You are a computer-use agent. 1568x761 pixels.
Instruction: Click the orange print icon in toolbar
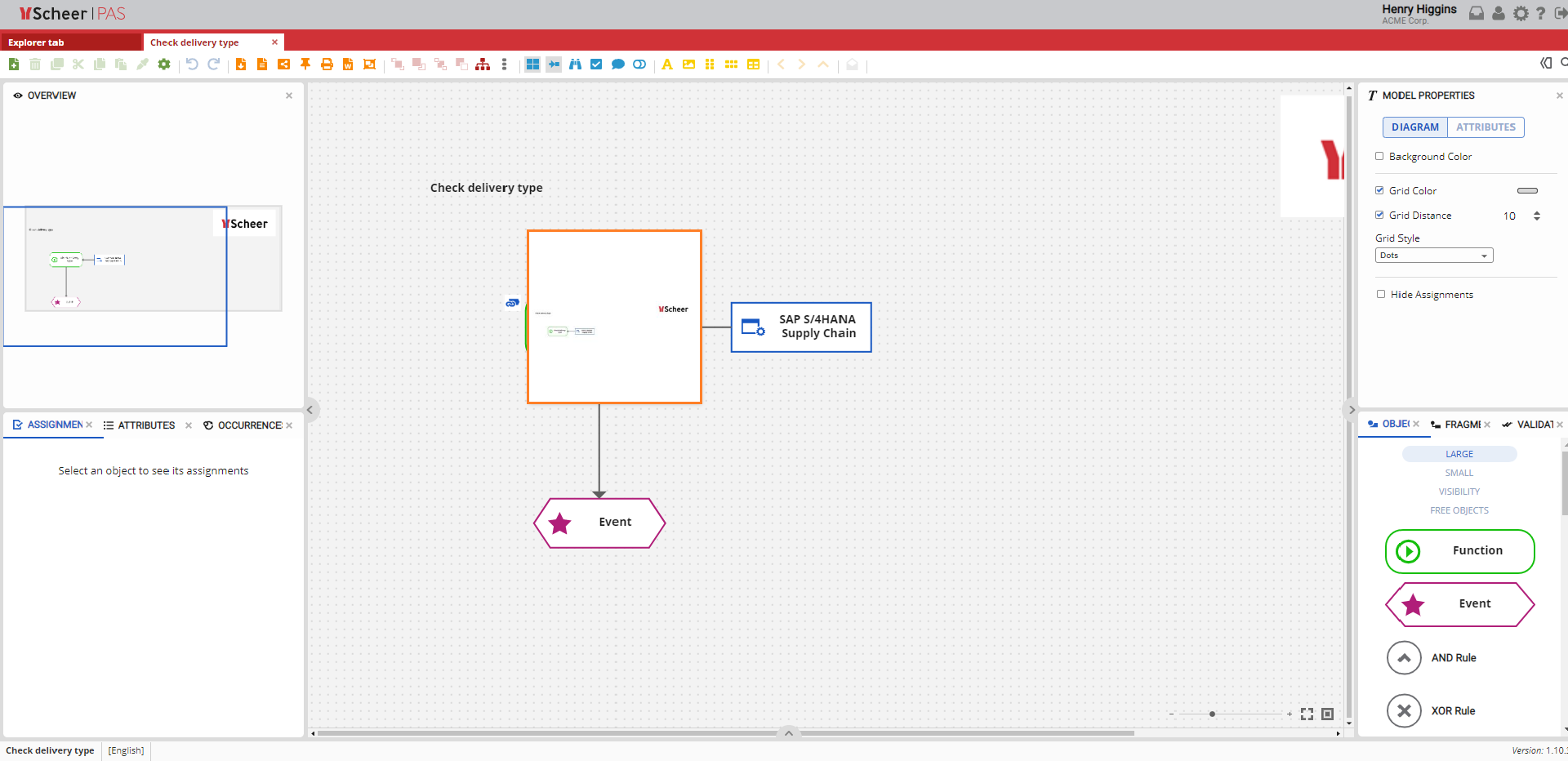tap(327, 65)
